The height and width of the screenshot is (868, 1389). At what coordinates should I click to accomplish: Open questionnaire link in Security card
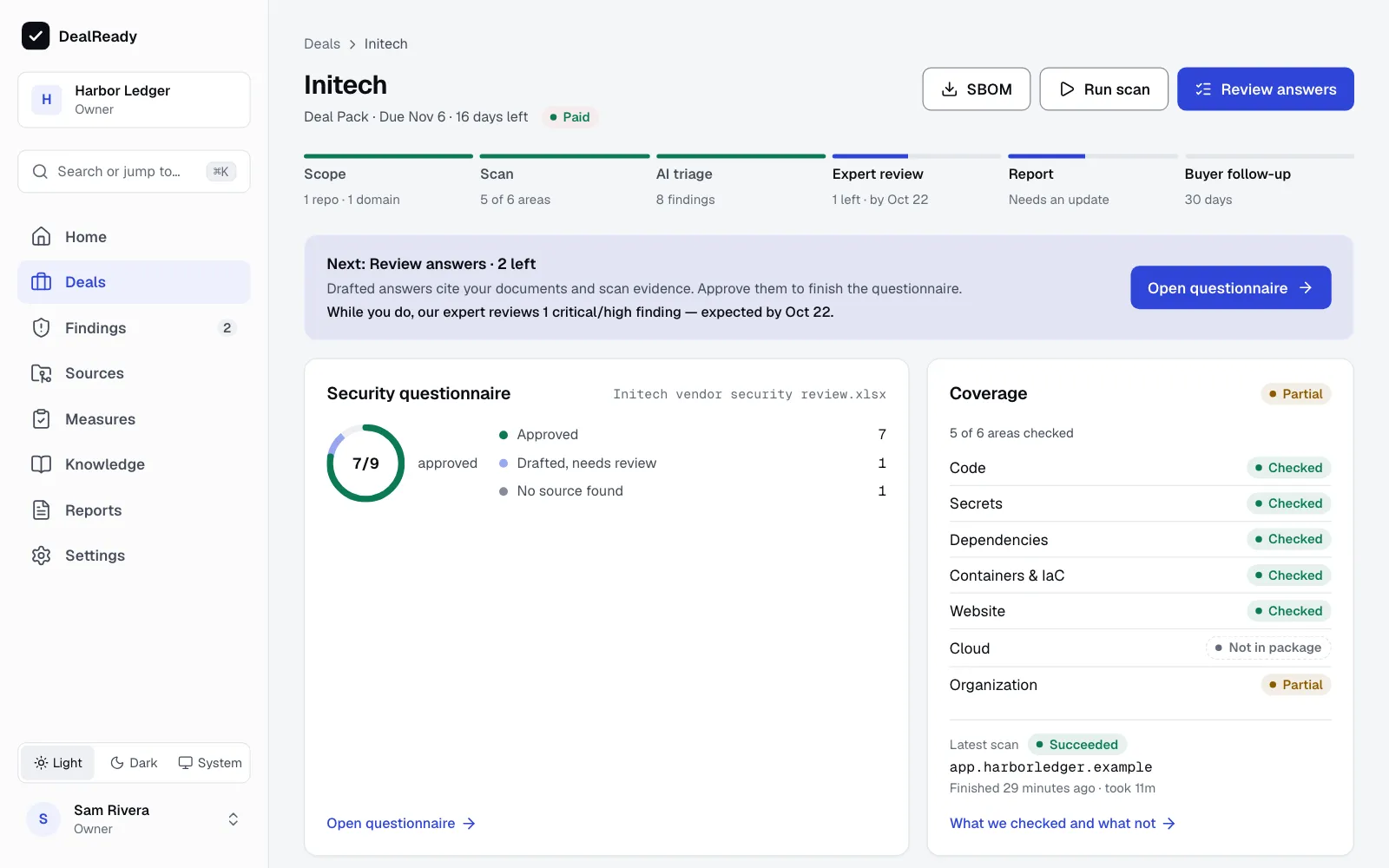(401, 823)
